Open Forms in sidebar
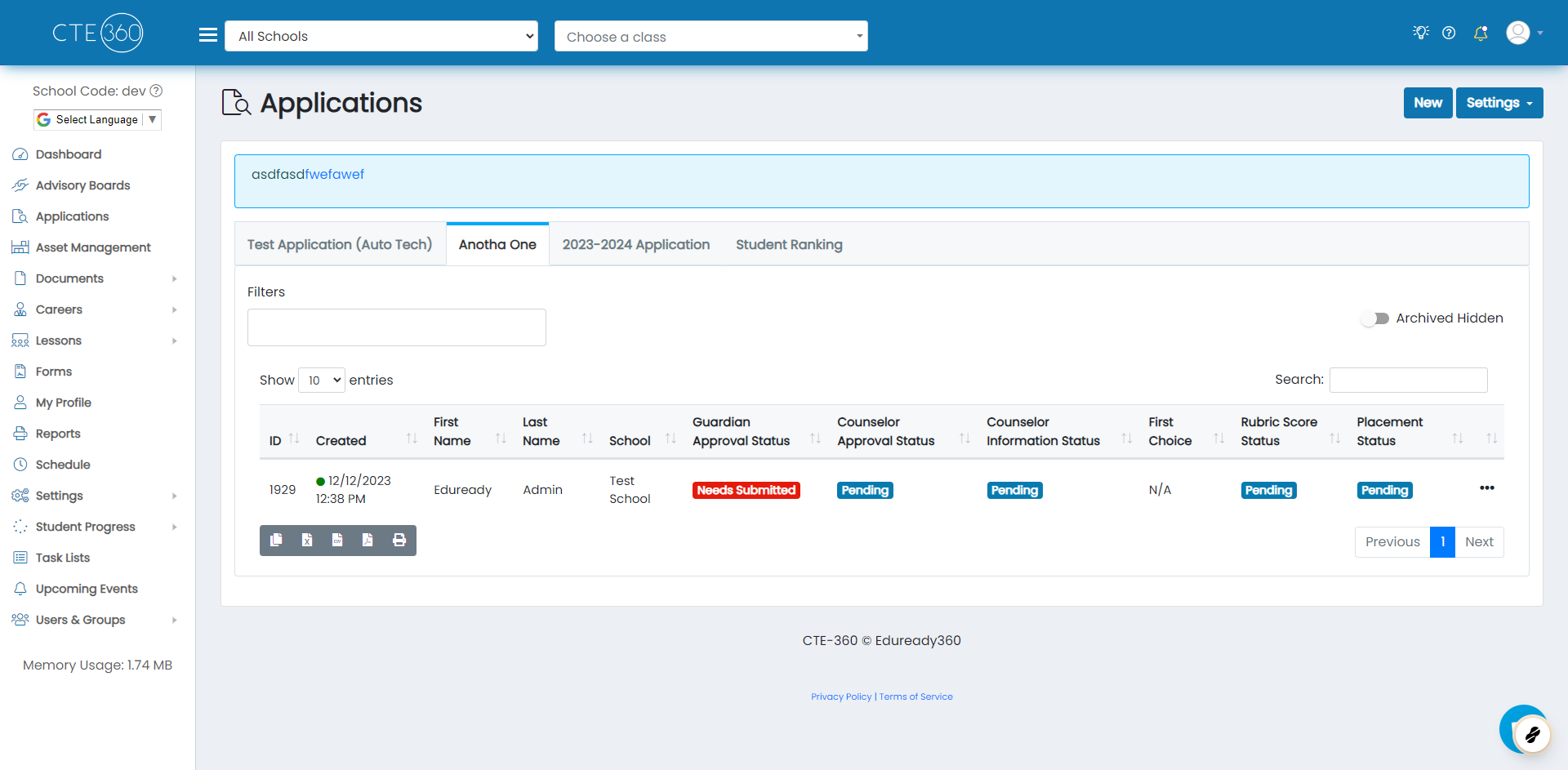 coord(54,372)
